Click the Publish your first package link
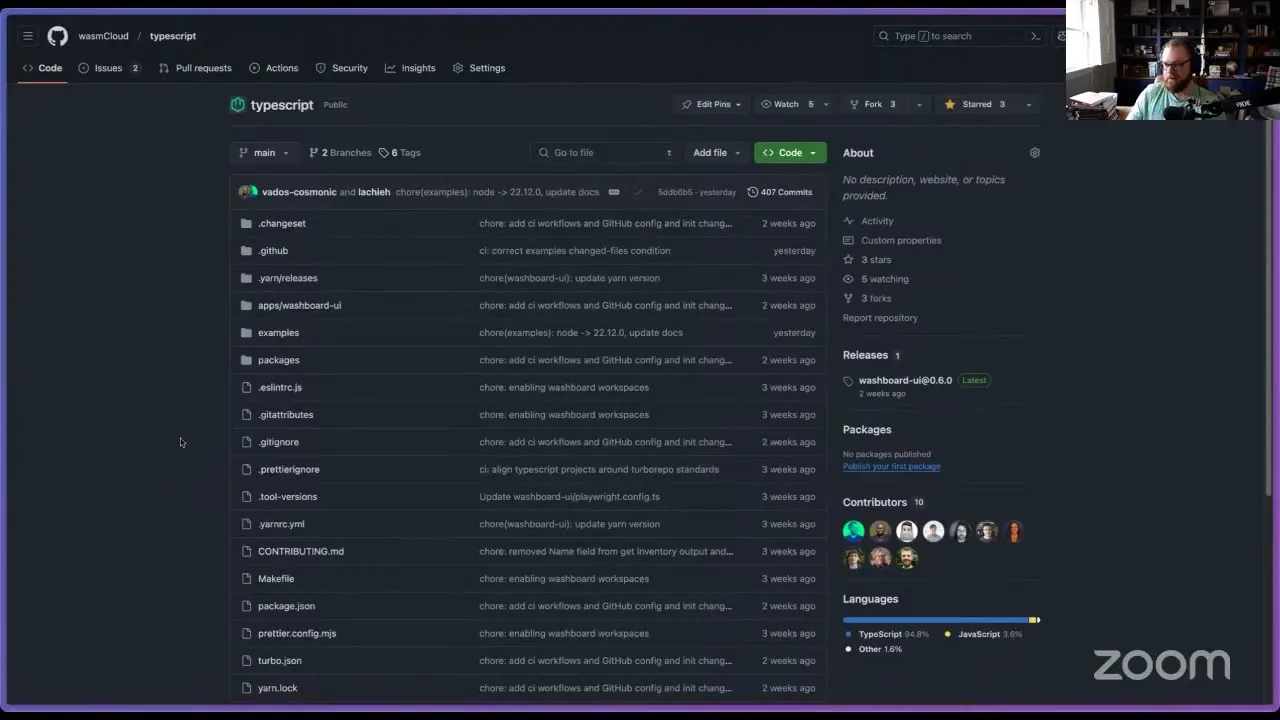Image resolution: width=1280 pixels, height=720 pixels. [892, 467]
